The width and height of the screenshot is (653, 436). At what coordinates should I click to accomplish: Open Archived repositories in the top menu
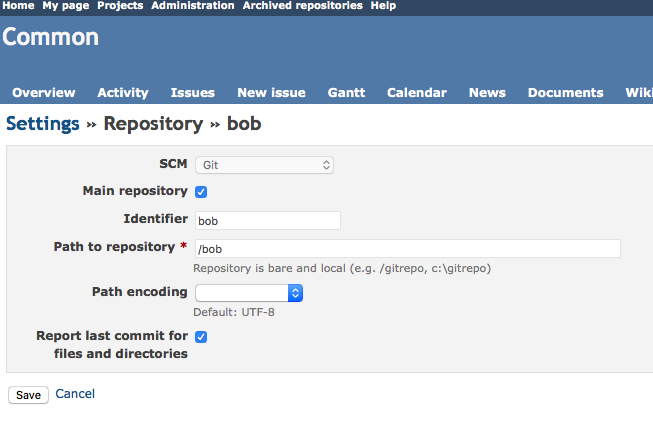pos(303,6)
